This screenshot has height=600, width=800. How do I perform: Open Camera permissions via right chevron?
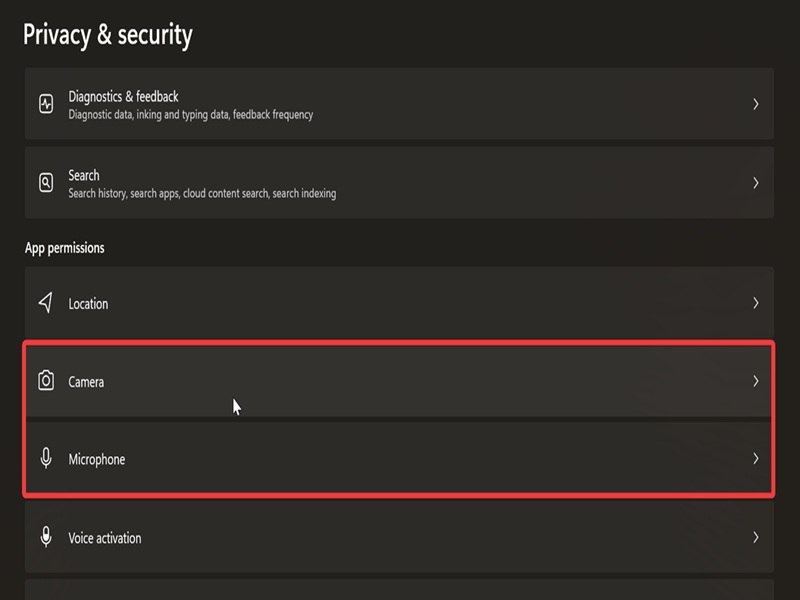pos(756,381)
